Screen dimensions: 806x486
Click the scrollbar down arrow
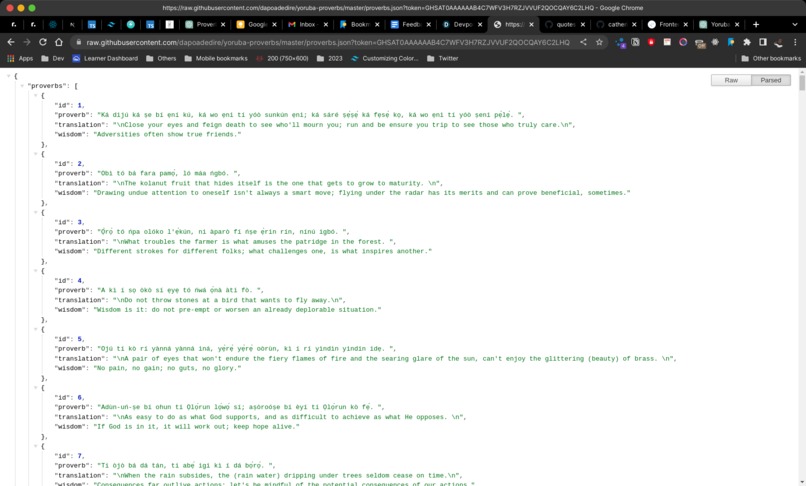[x=802, y=482]
